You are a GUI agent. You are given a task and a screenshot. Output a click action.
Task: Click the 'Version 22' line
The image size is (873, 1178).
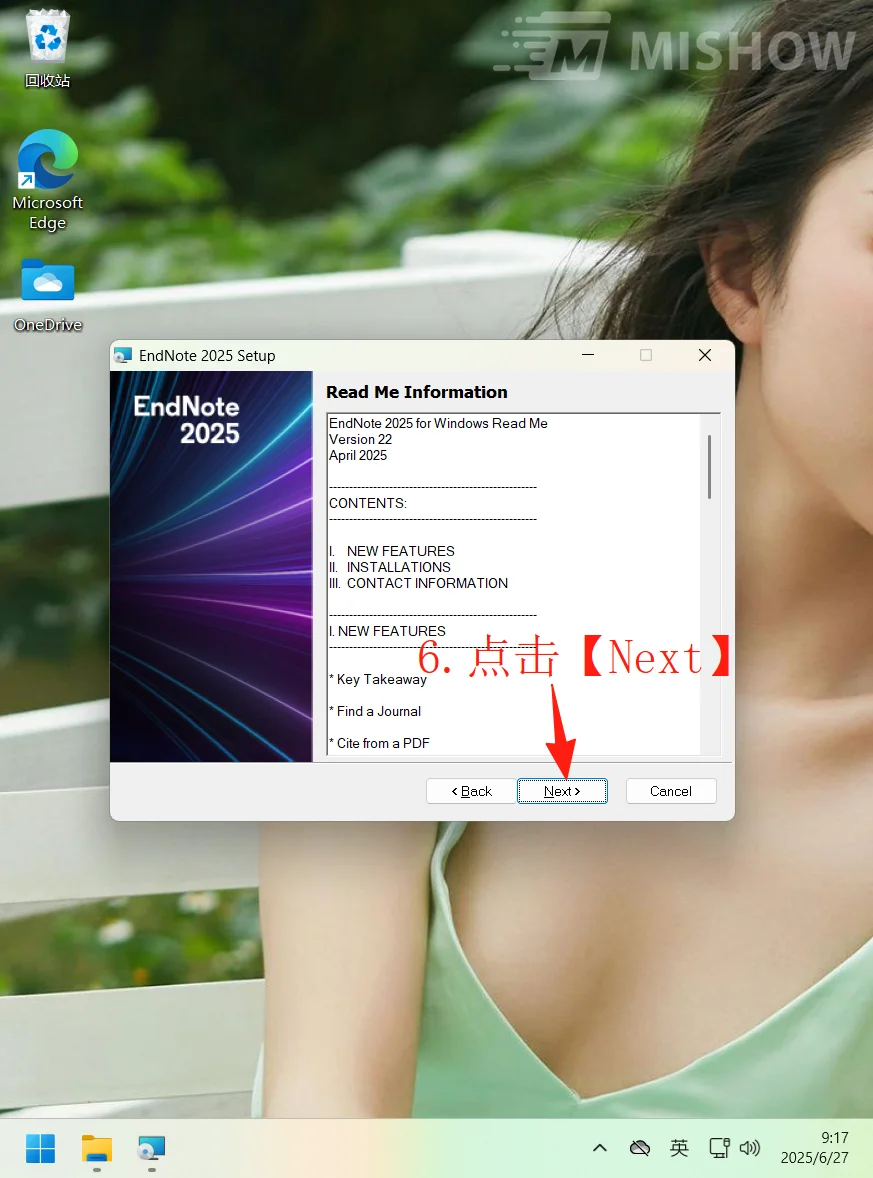click(x=361, y=439)
